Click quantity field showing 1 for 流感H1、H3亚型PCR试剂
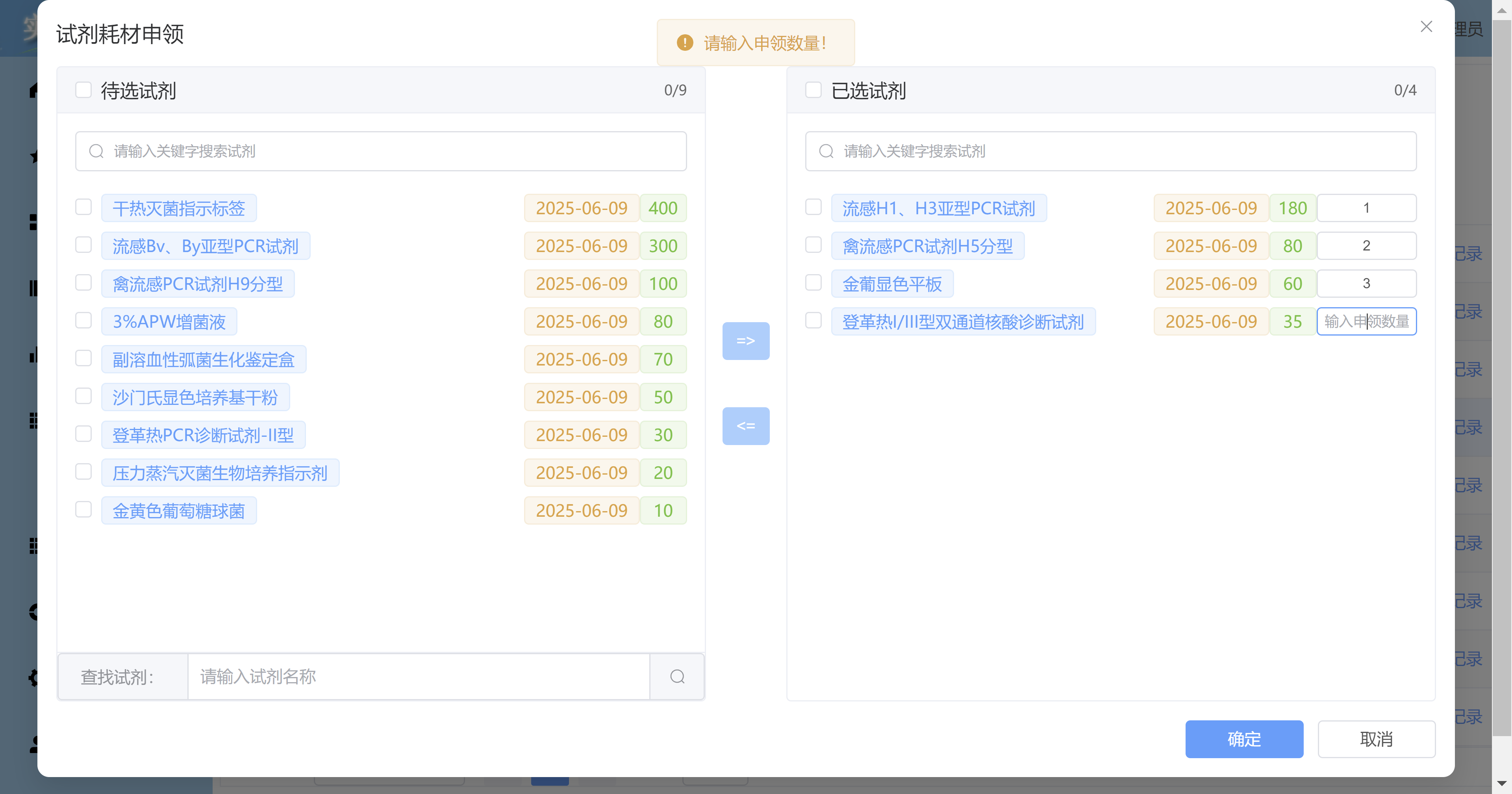Screen dimensions: 1512x794 [x=1366, y=208]
